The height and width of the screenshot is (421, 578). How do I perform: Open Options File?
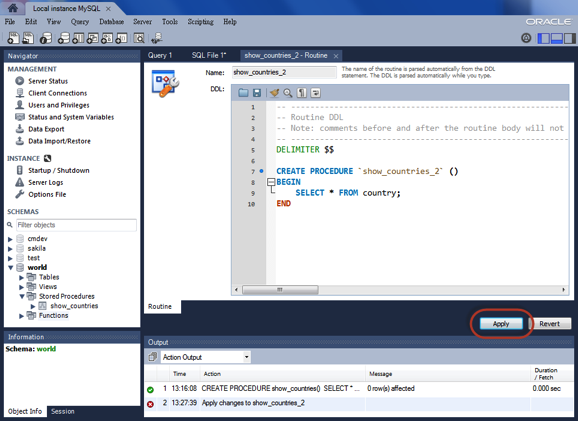click(x=41, y=194)
